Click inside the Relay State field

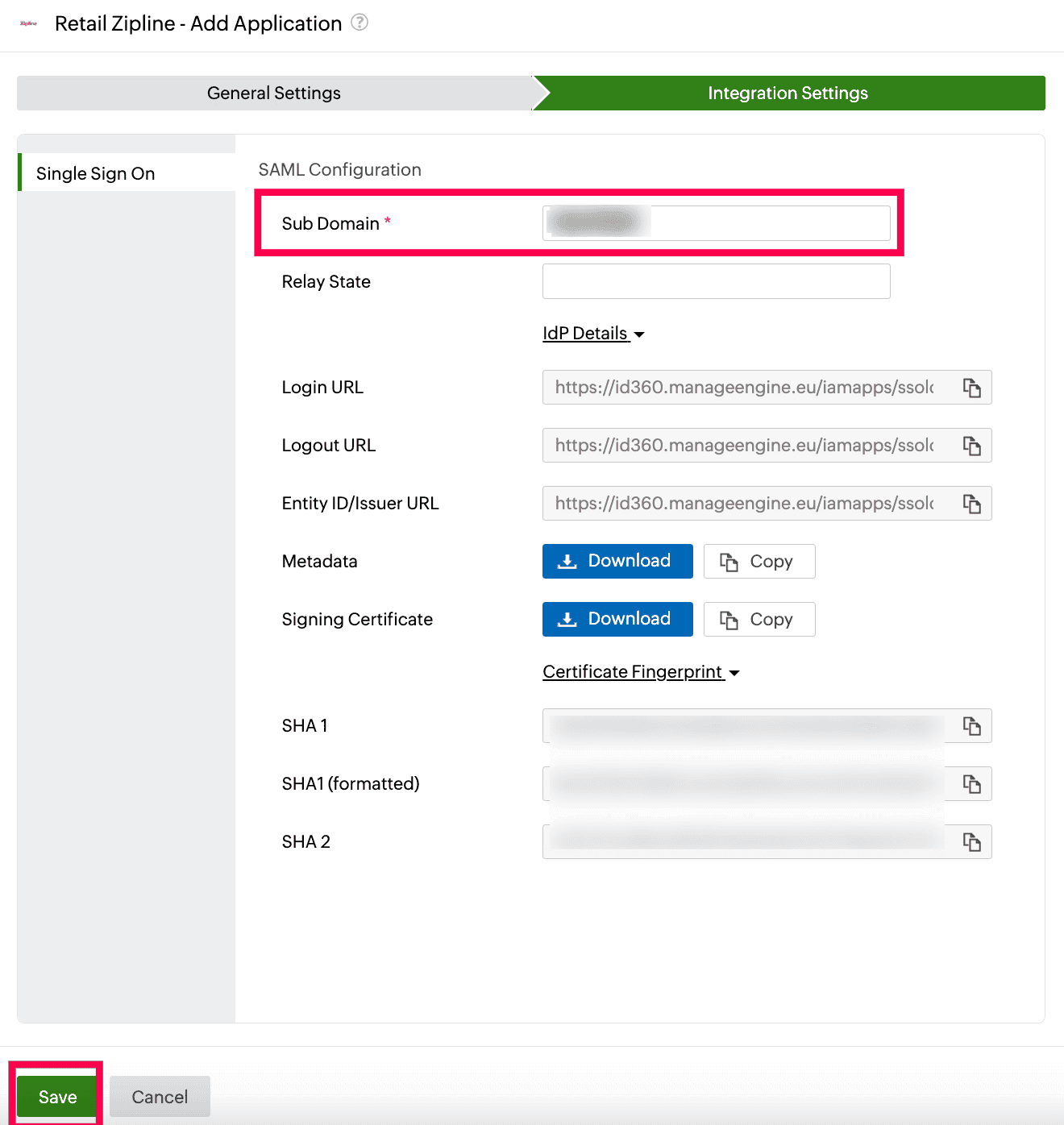[716, 281]
